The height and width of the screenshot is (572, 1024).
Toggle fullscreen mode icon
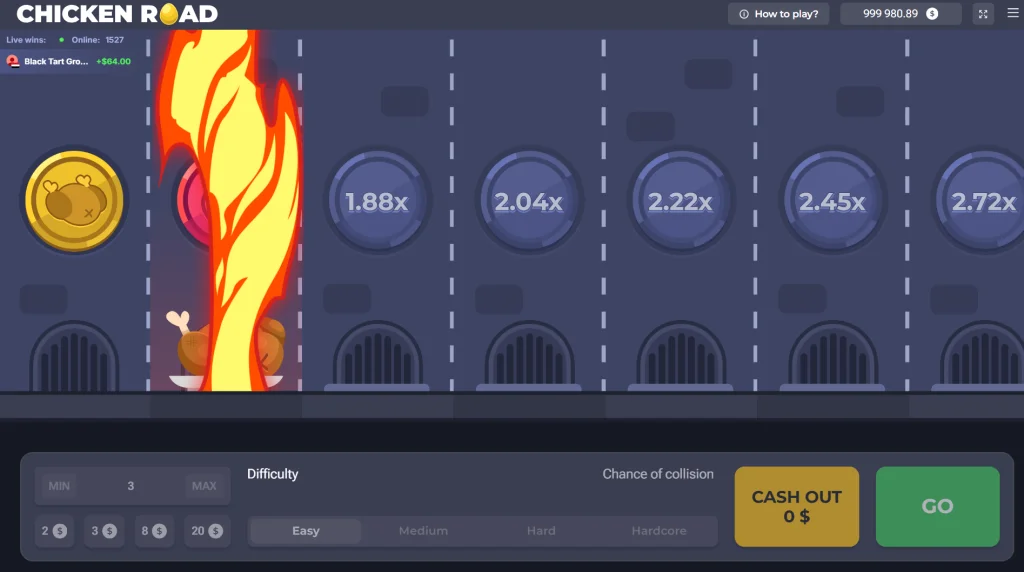(x=983, y=14)
